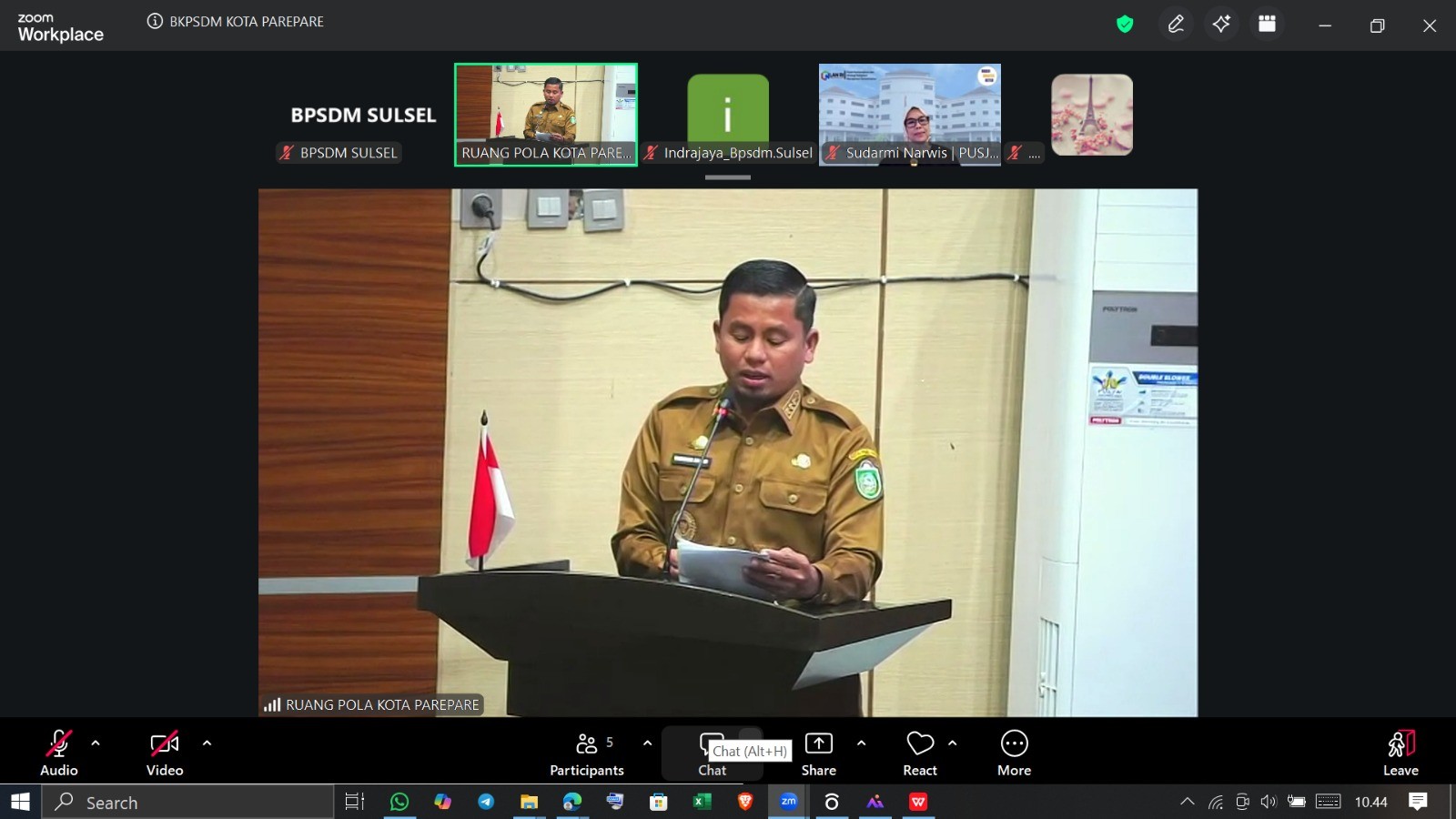This screenshot has height=819, width=1456.
Task: Click the Share screen icon
Action: [818, 754]
